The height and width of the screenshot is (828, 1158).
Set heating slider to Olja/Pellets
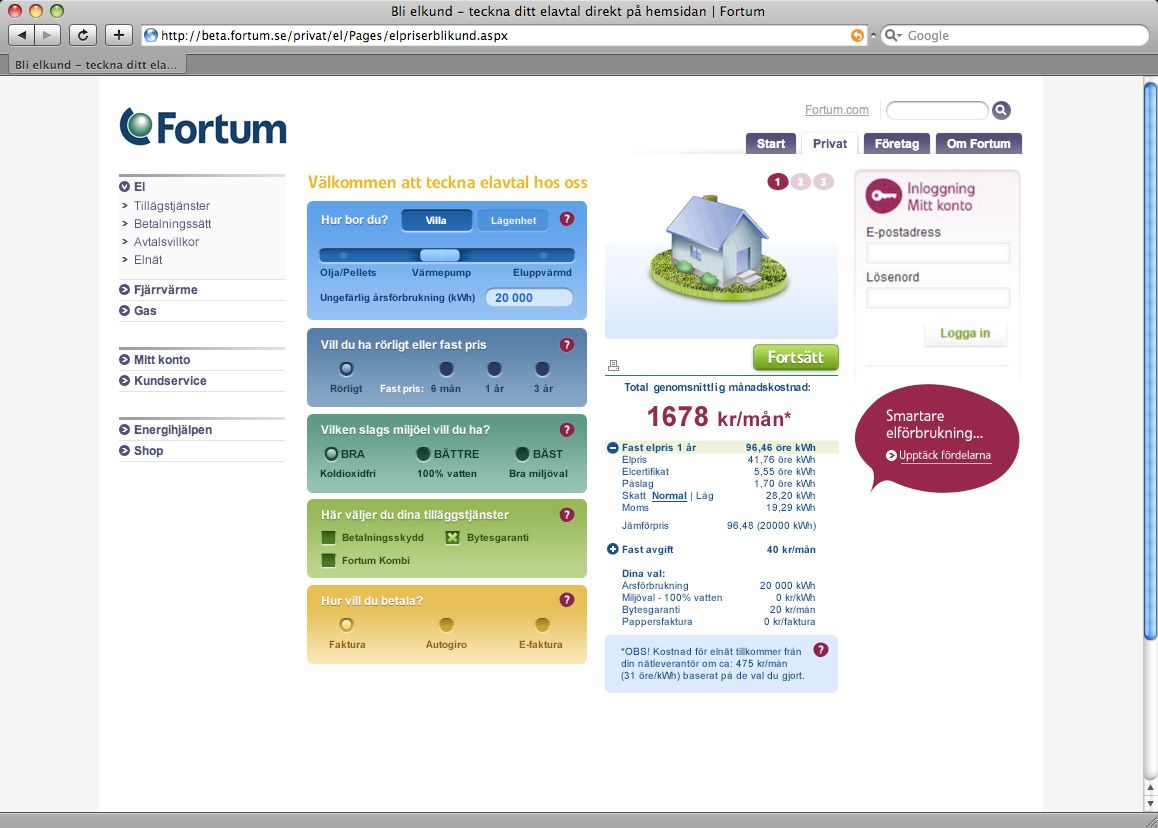[344, 256]
